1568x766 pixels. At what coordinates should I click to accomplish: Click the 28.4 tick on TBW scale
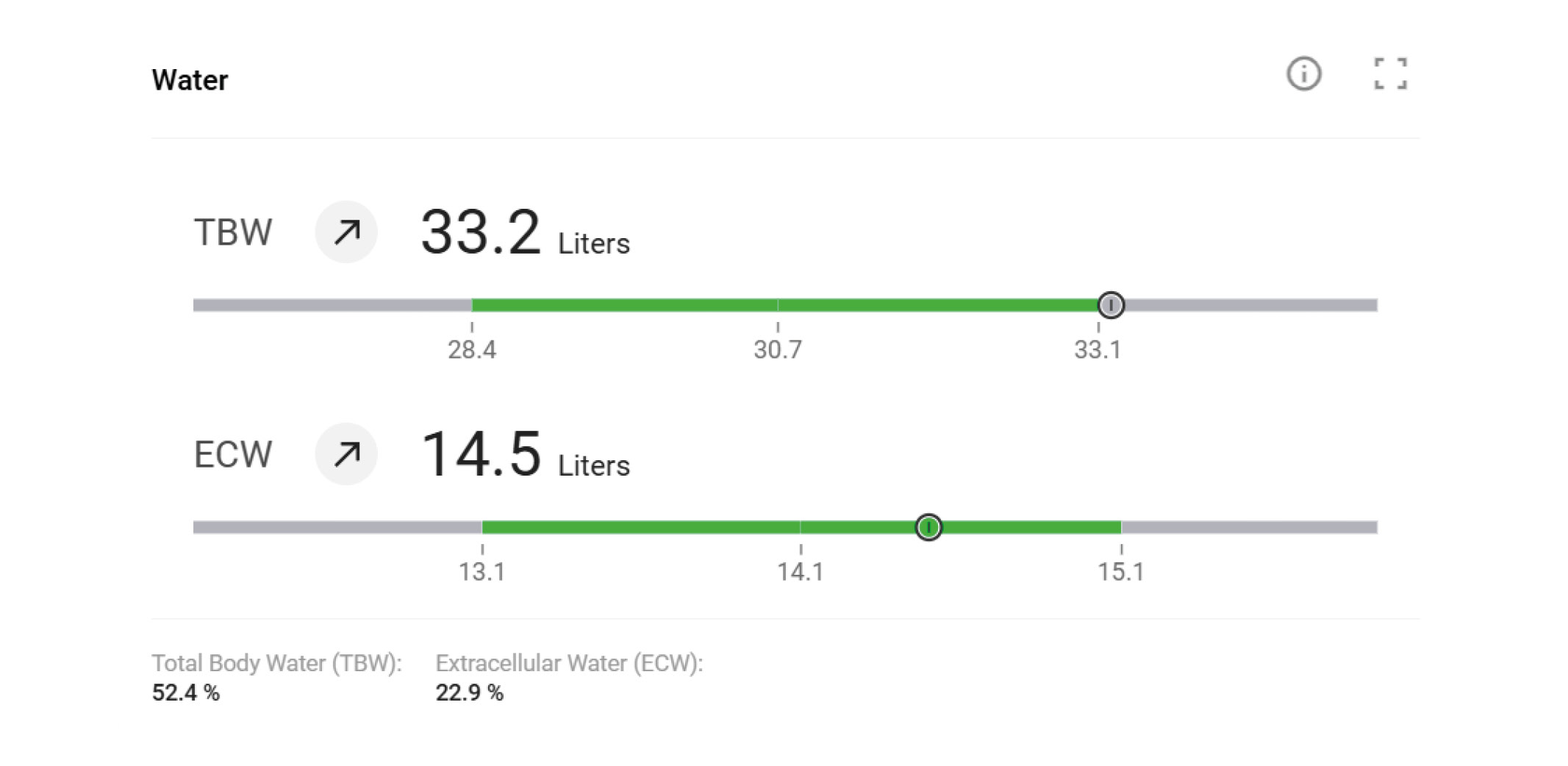coord(472,349)
